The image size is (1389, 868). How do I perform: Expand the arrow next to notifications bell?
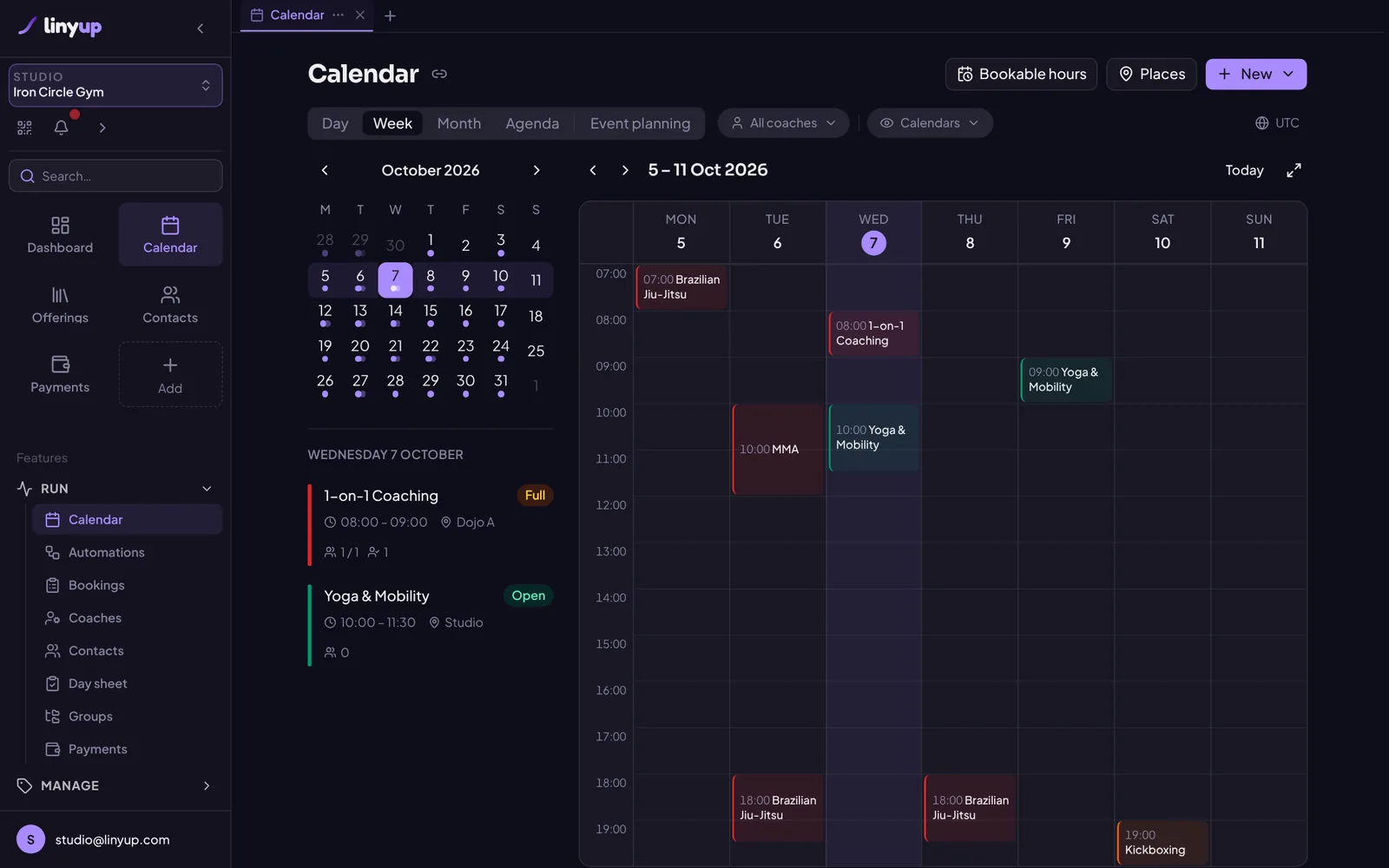(102, 128)
